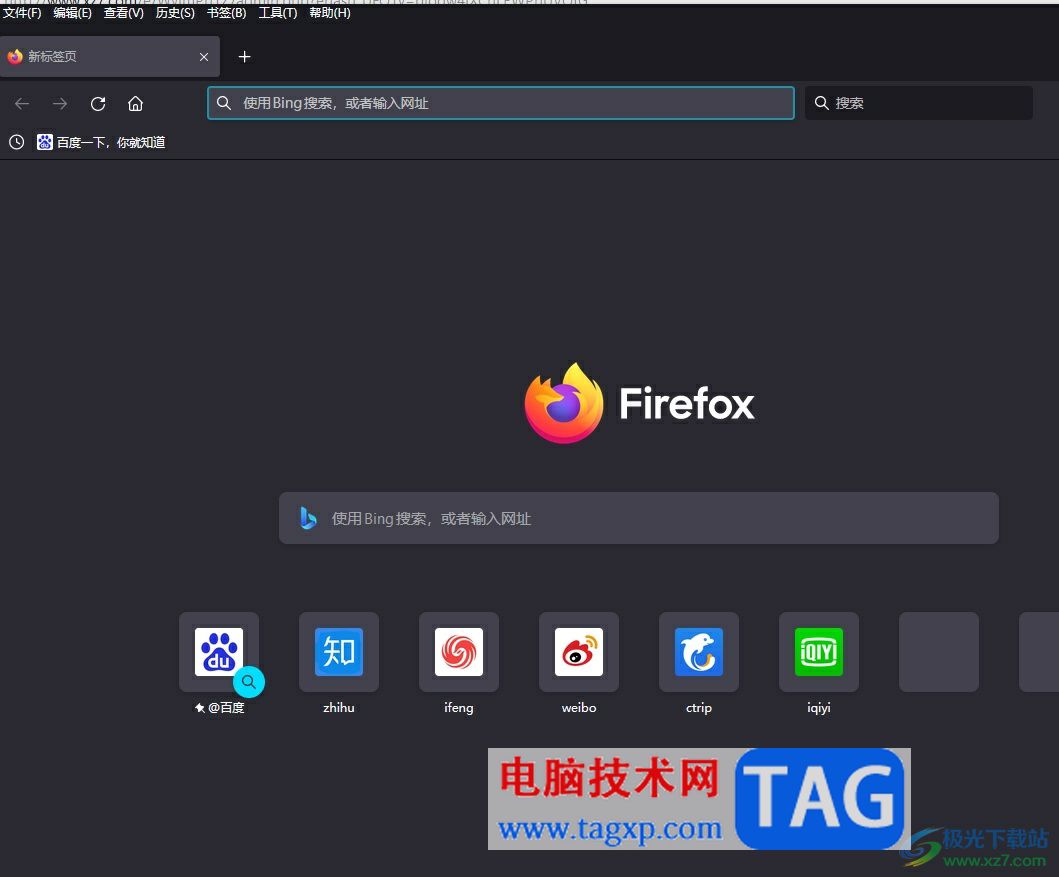Image resolution: width=1059 pixels, height=877 pixels.
Task: Open the 书签(B) menu
Action: [x=226, y=13]
